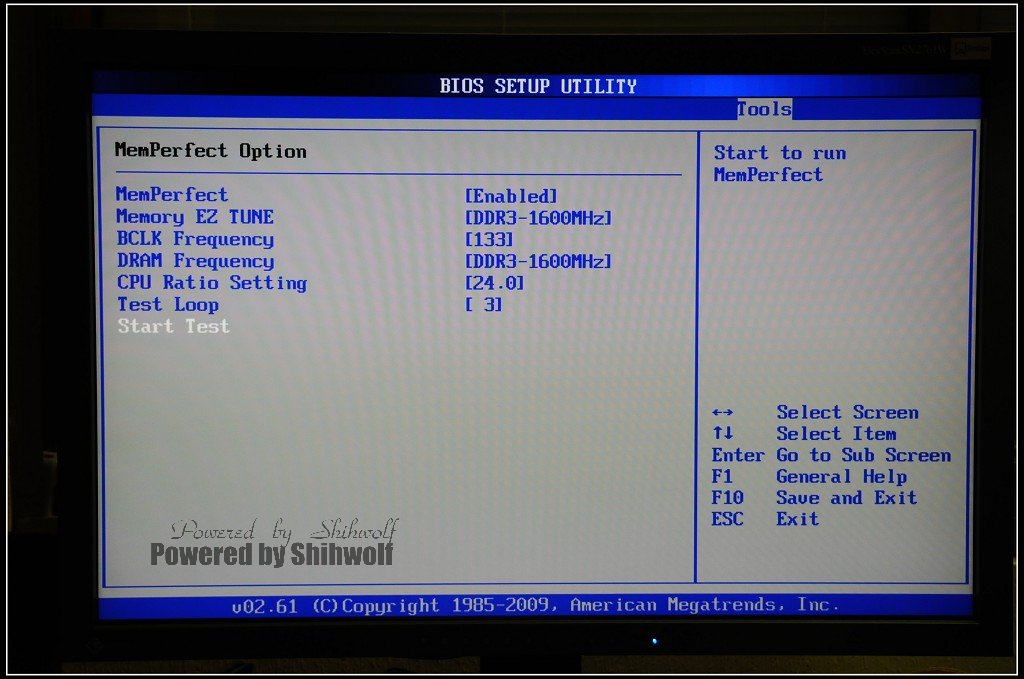Toggle the MemPerfect [Enabled] value

pyautogui.click(x=511, y=196)
